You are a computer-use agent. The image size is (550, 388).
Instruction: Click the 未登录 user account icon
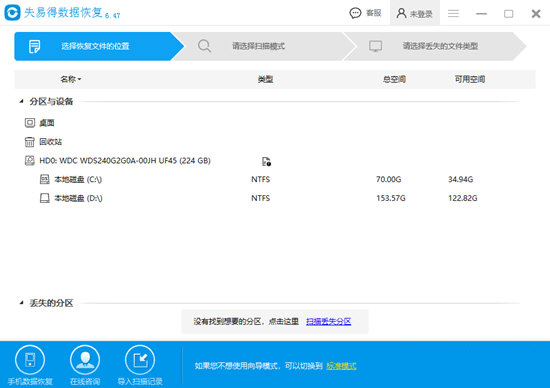401,13
